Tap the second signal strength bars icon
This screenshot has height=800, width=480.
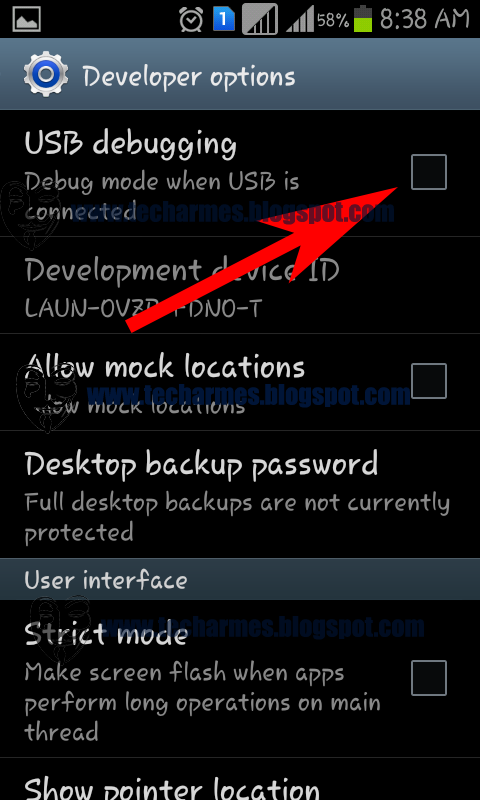pos(300,20)
